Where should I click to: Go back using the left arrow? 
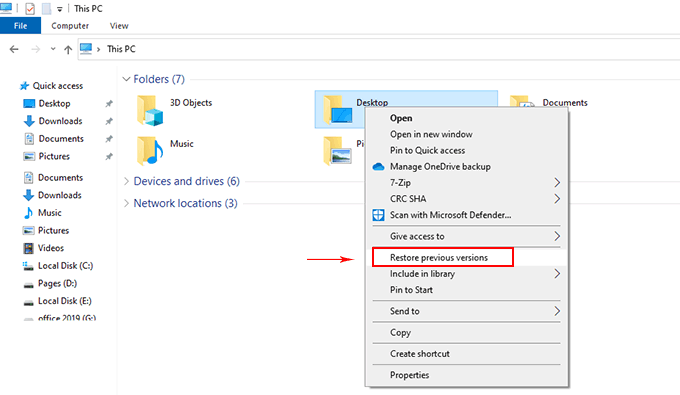click(x=14, y=49)
